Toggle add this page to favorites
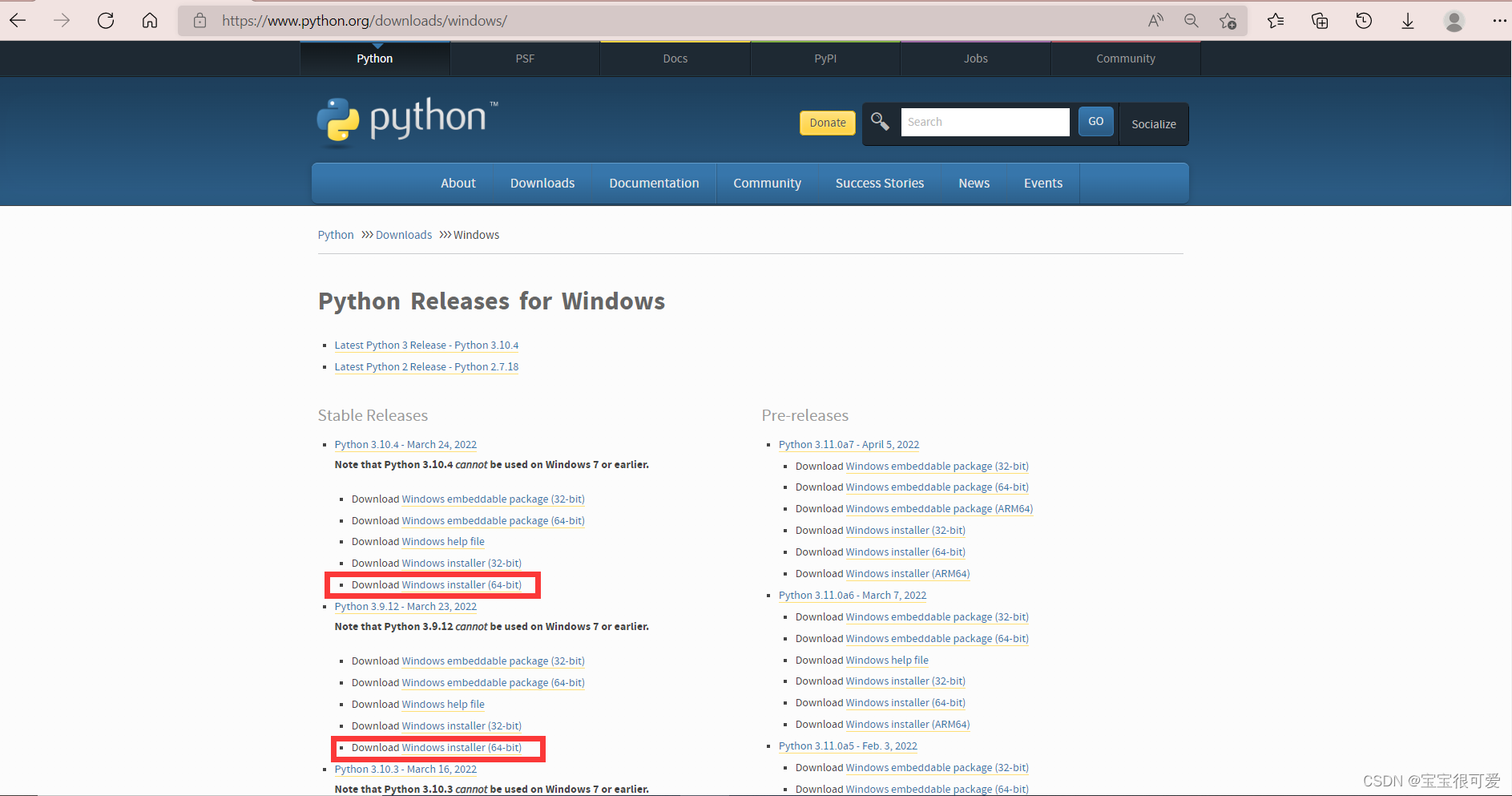The width and height of the screenshot is (1512, 796). point(1228,22)
